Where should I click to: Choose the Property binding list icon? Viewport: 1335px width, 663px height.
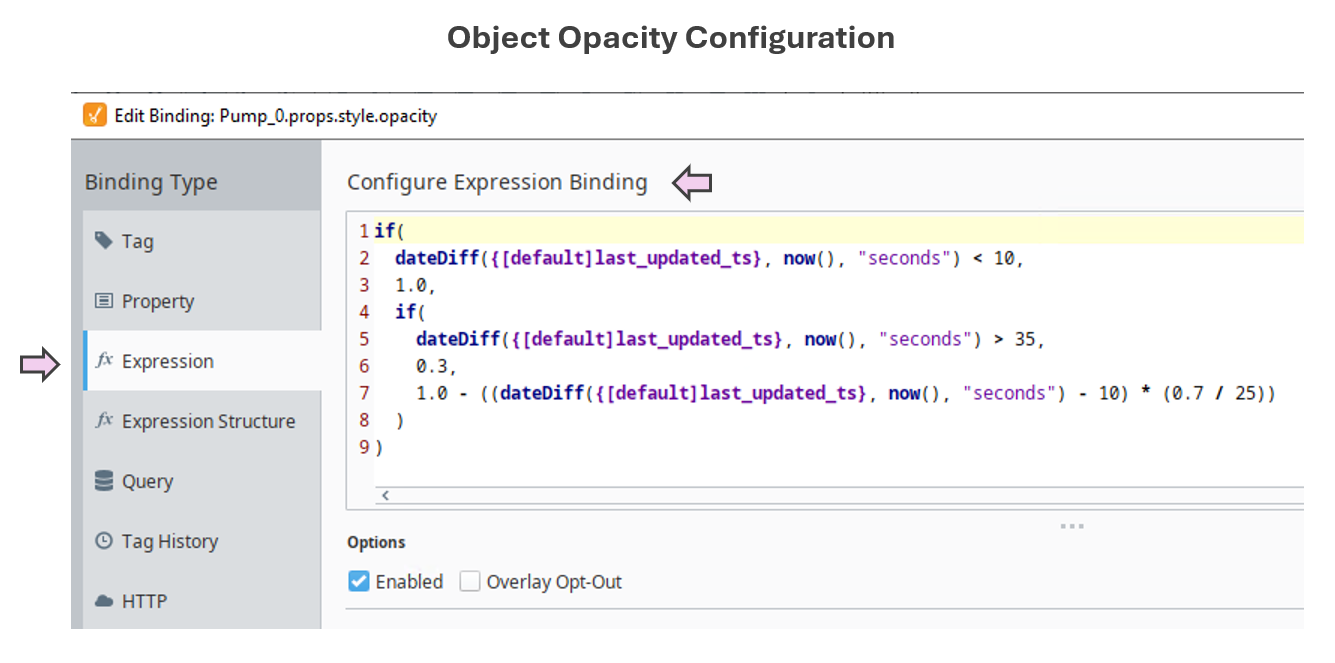pyautogui.click(x=103, y=301)
